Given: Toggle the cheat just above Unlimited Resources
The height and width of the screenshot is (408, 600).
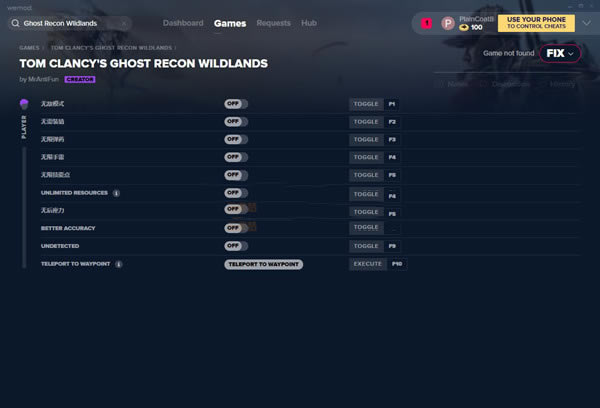Looking at the screenshot, I should click(236, 175).
